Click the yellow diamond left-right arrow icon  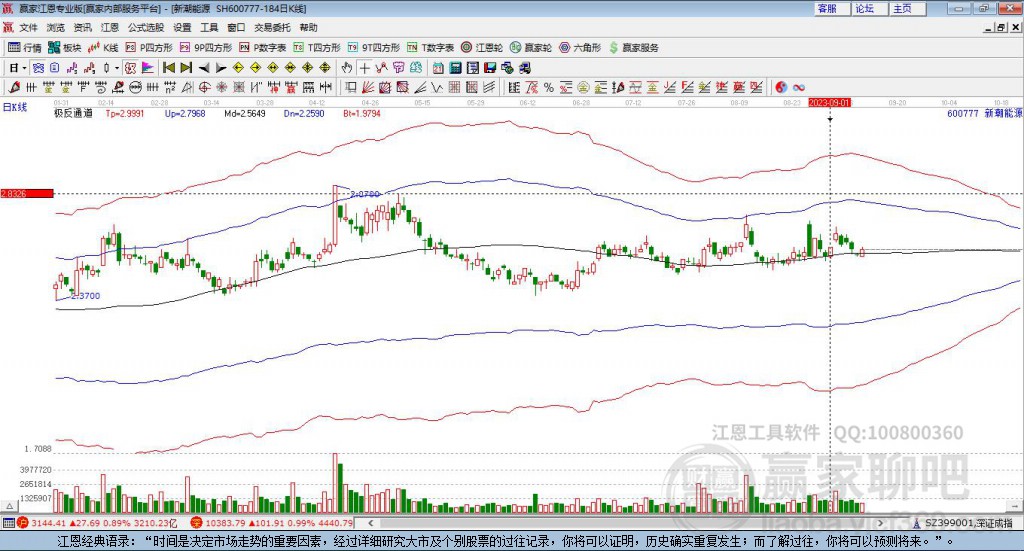pos(273,68)
